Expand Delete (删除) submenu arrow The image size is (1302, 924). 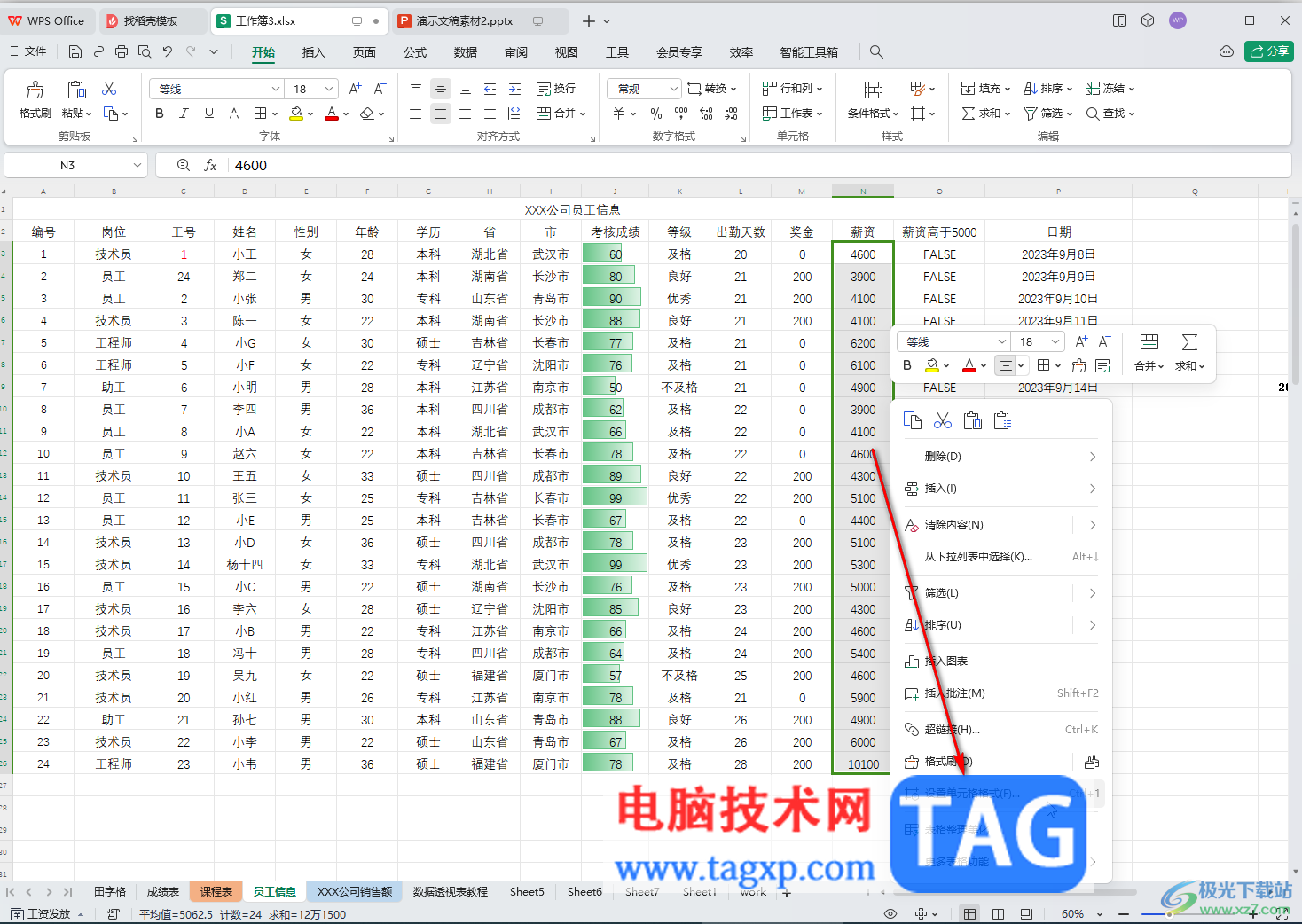point(1093,457)
